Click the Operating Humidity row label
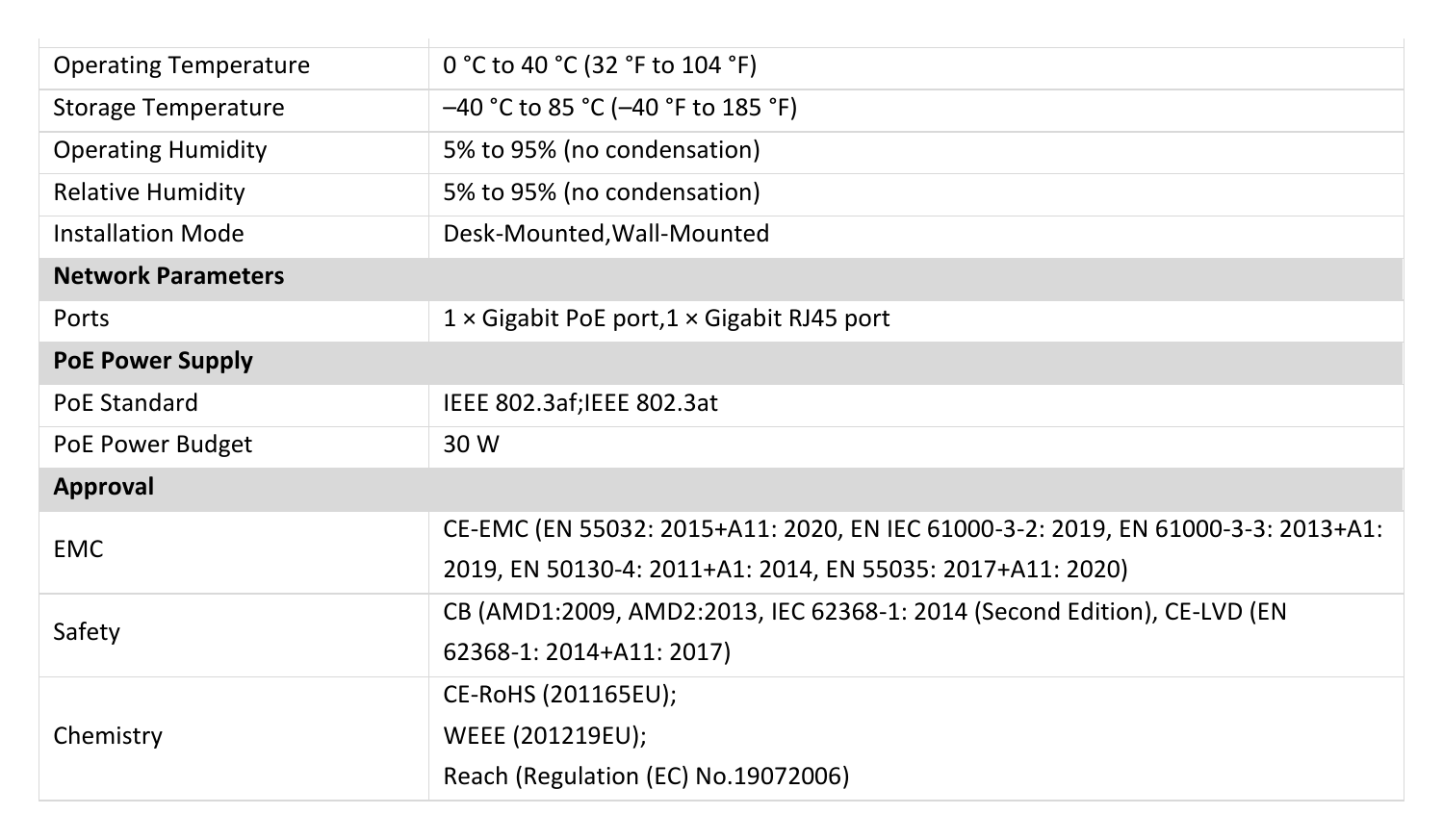Image resolution: width=1443 pixels, height=840 pixels. pos(160,150)
